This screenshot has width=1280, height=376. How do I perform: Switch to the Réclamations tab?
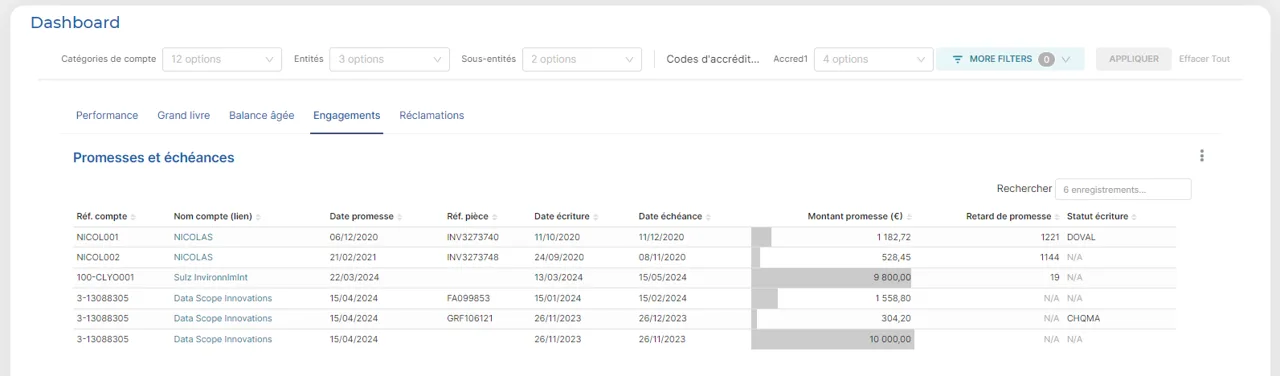click(x=431, y=115)
